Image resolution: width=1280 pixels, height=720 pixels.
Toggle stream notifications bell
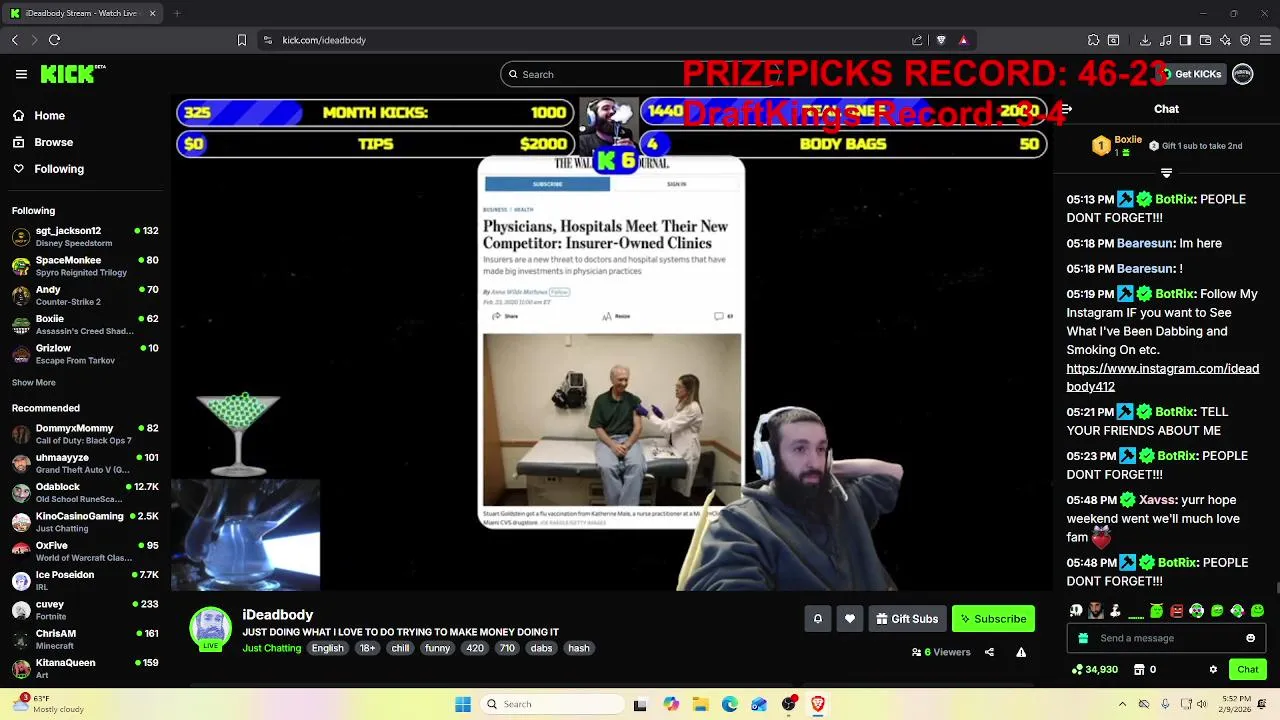click(817, 619)
